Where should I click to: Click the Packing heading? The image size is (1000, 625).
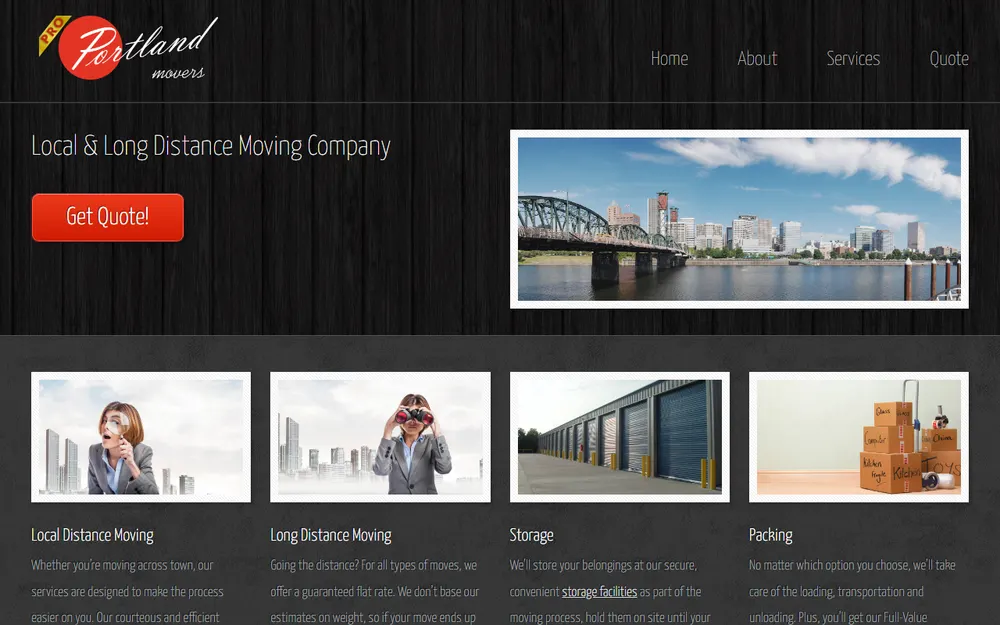click(x=770, y=535)
